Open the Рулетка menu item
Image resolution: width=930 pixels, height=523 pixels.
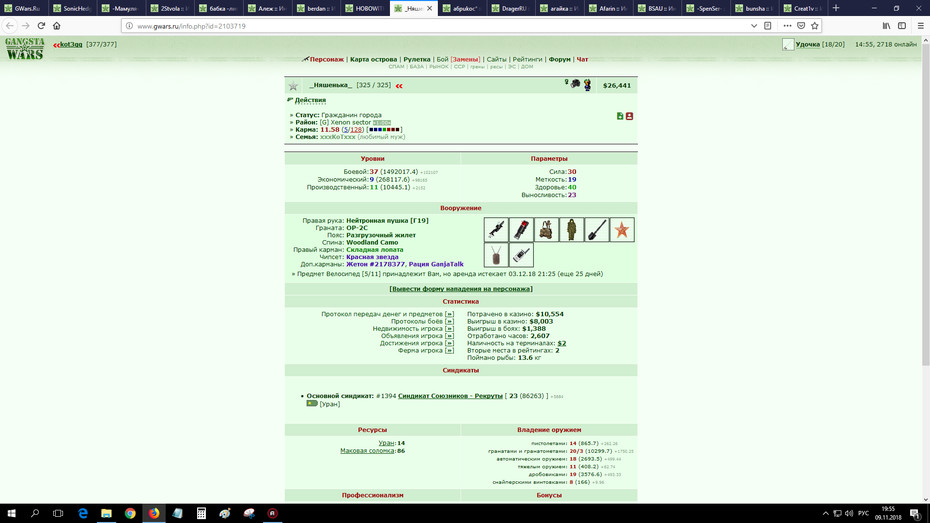417,59
